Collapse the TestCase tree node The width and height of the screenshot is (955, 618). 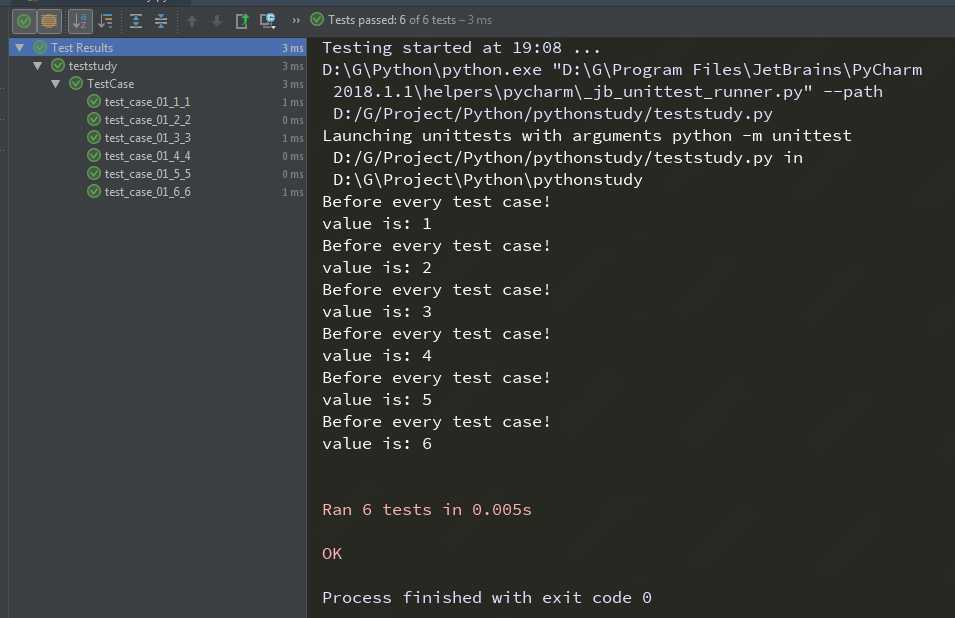[x=56, y=83]
